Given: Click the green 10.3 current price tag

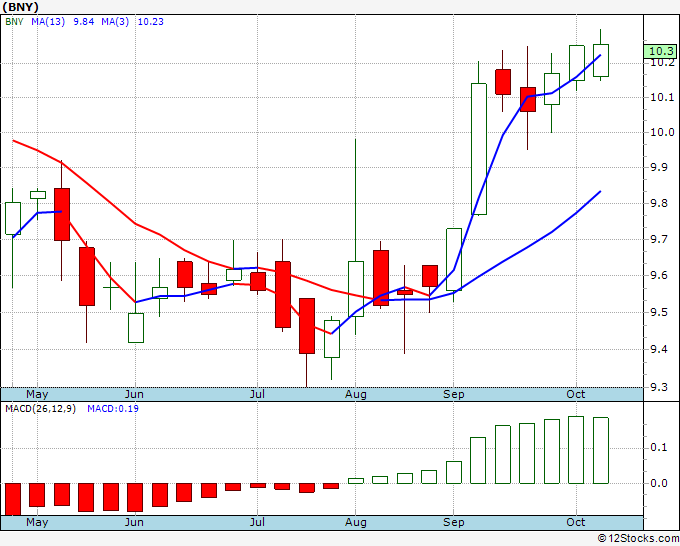Looking at the screenshot, I should tap(661, 51).
